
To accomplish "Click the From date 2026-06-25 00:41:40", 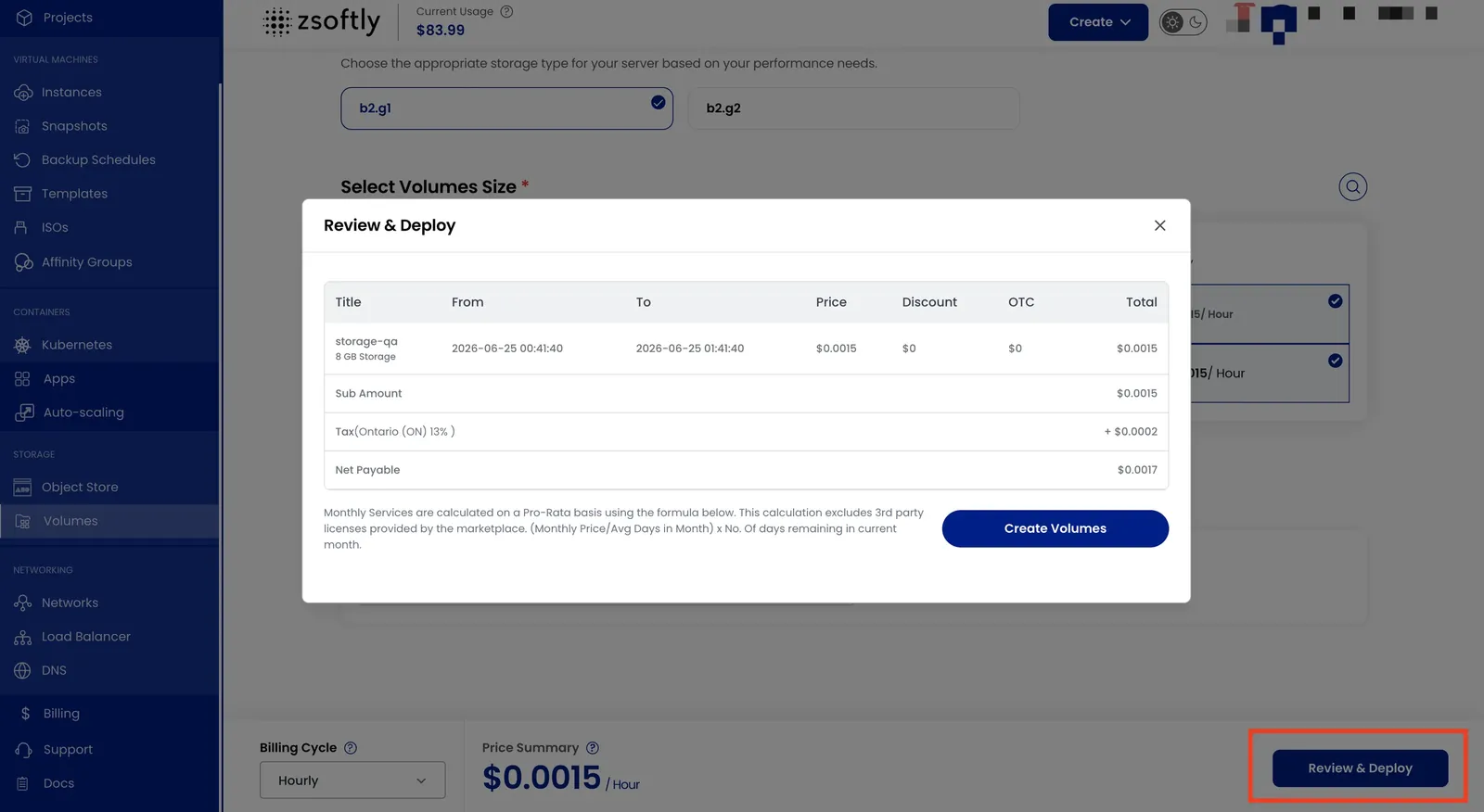I will point(507,349).
